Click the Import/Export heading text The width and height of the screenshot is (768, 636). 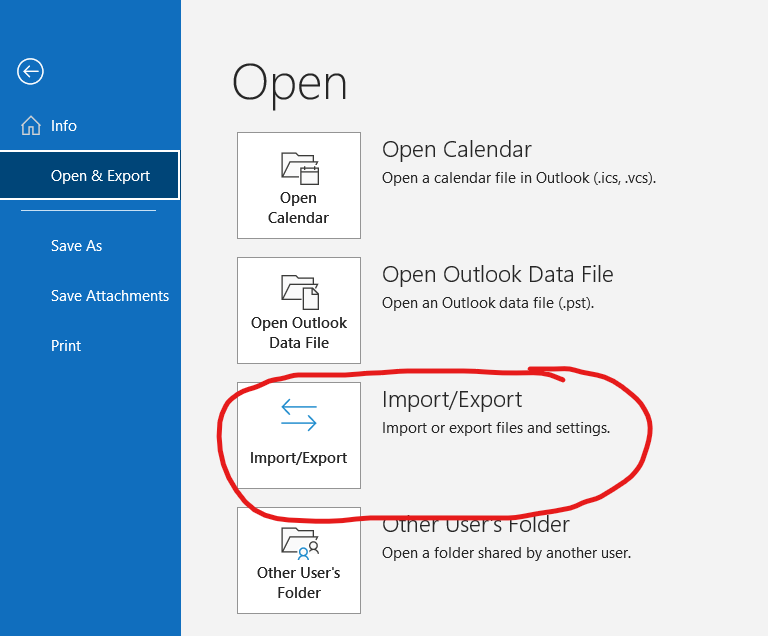[452, 400]
